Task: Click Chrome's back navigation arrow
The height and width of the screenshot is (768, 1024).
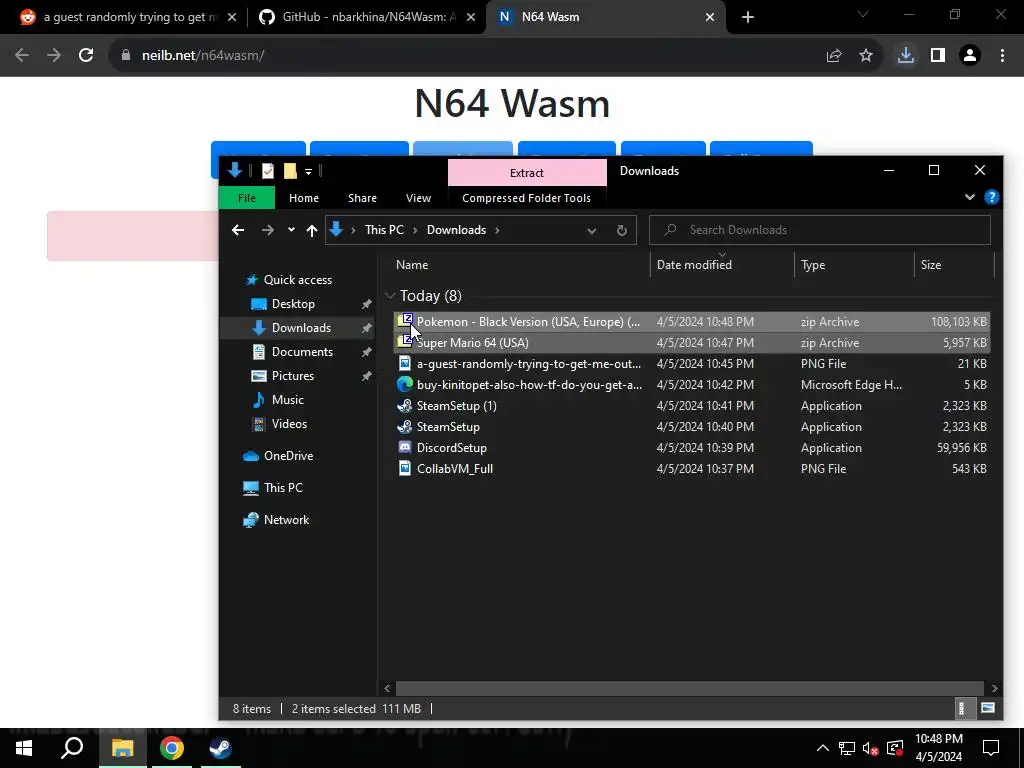Action: [x=22, y=56]
